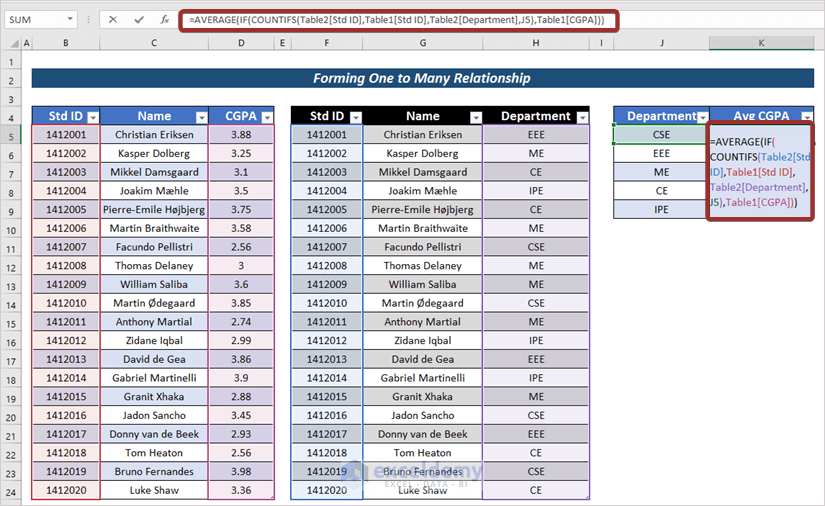Screen dimensions: 825x506
Task: Select all cells using corner triangle
Action: pyautogui.click(x=14, y=43)
